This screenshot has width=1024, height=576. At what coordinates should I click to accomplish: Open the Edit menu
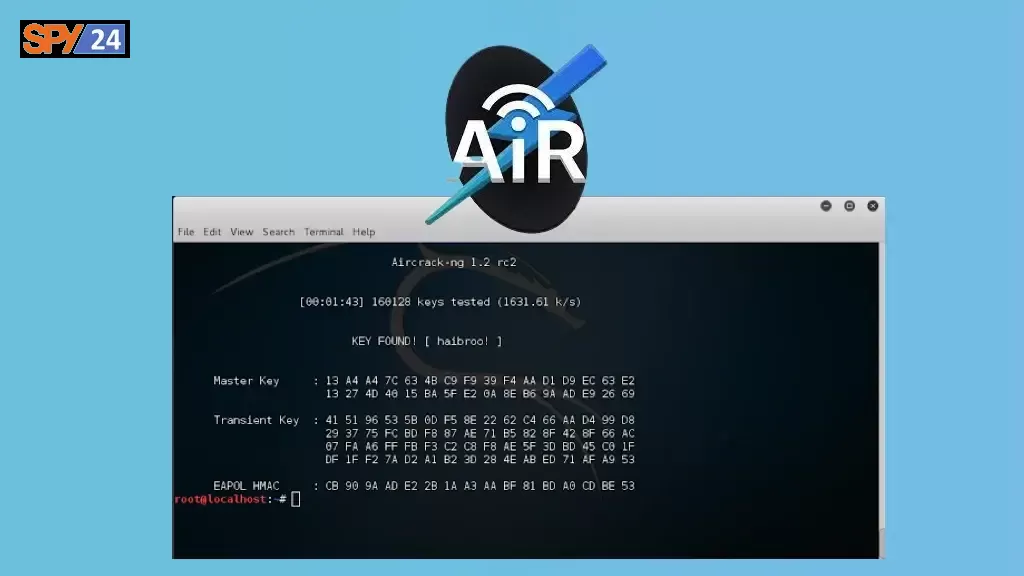coord(212,232)
